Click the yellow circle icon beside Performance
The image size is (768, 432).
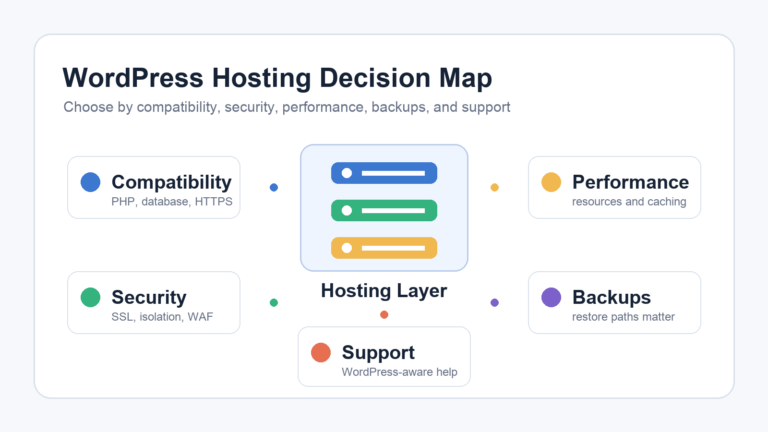551,182
